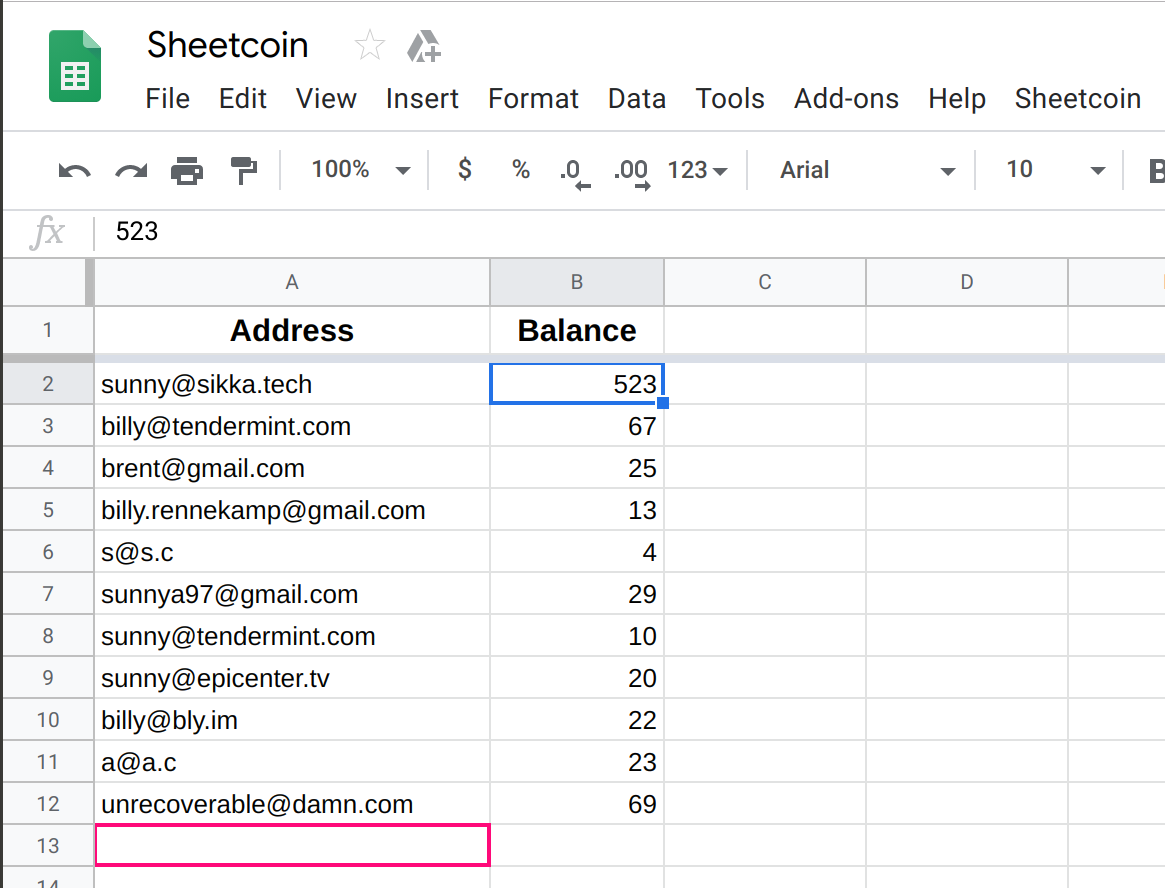Open the Insert menu
Image resolution: width=1165 pixels, height=888 pixels.
click(x=422, y=99)
